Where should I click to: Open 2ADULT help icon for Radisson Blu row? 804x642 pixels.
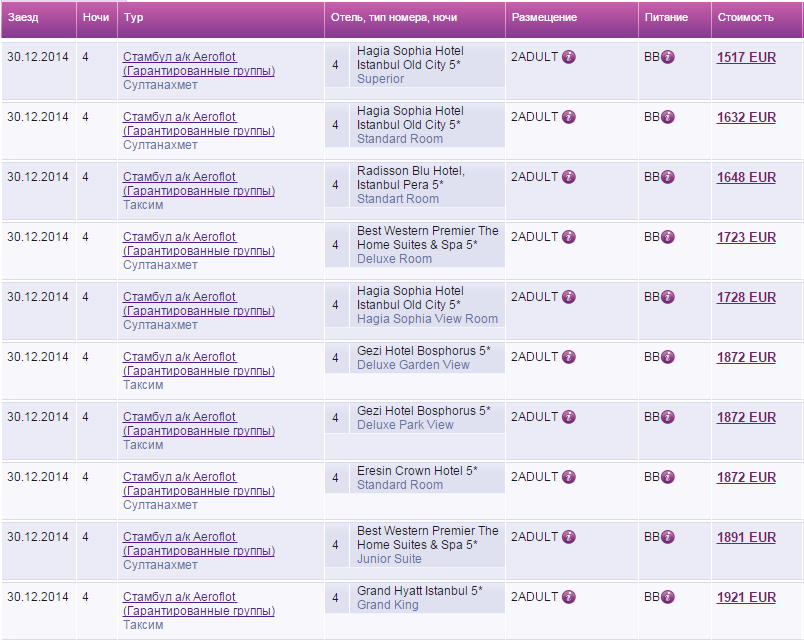[x=569, y=177]
